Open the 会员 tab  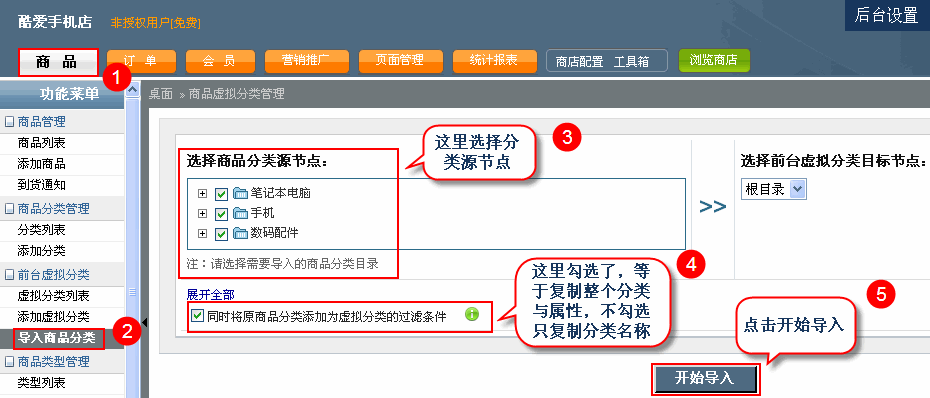(x=220, y=61)
